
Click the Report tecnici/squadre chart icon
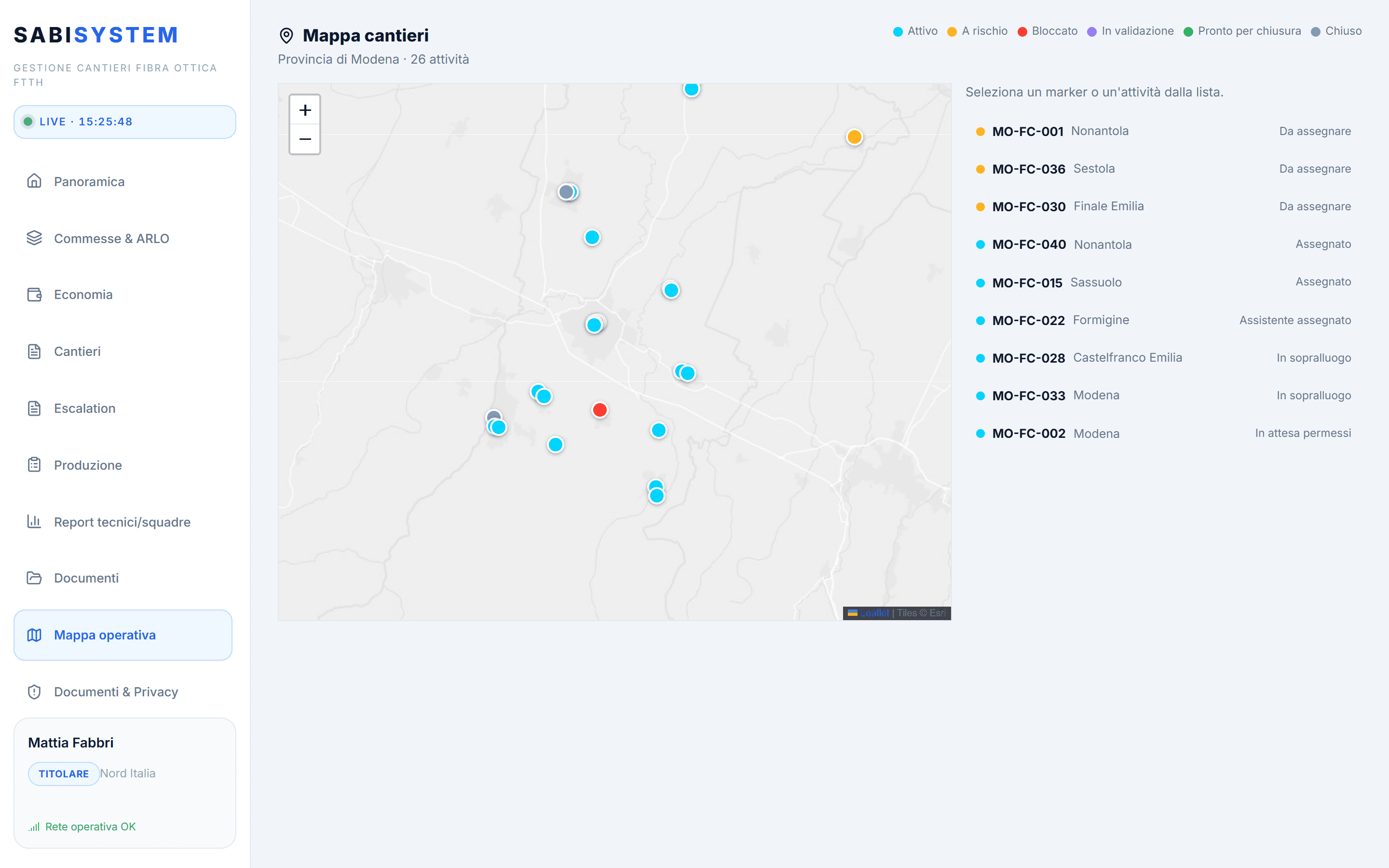34,522
